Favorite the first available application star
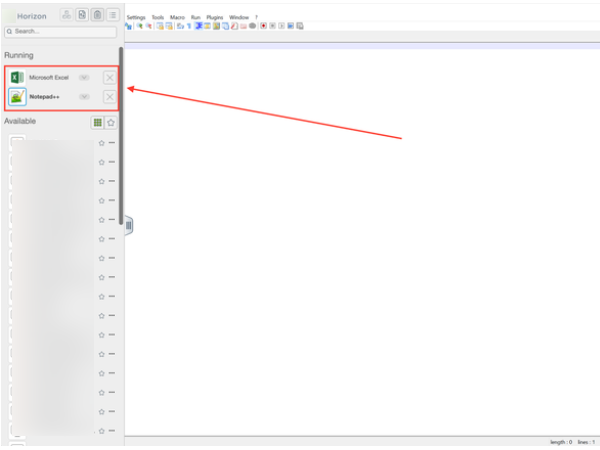Screen dimensions: 600x450 [101, 143]
